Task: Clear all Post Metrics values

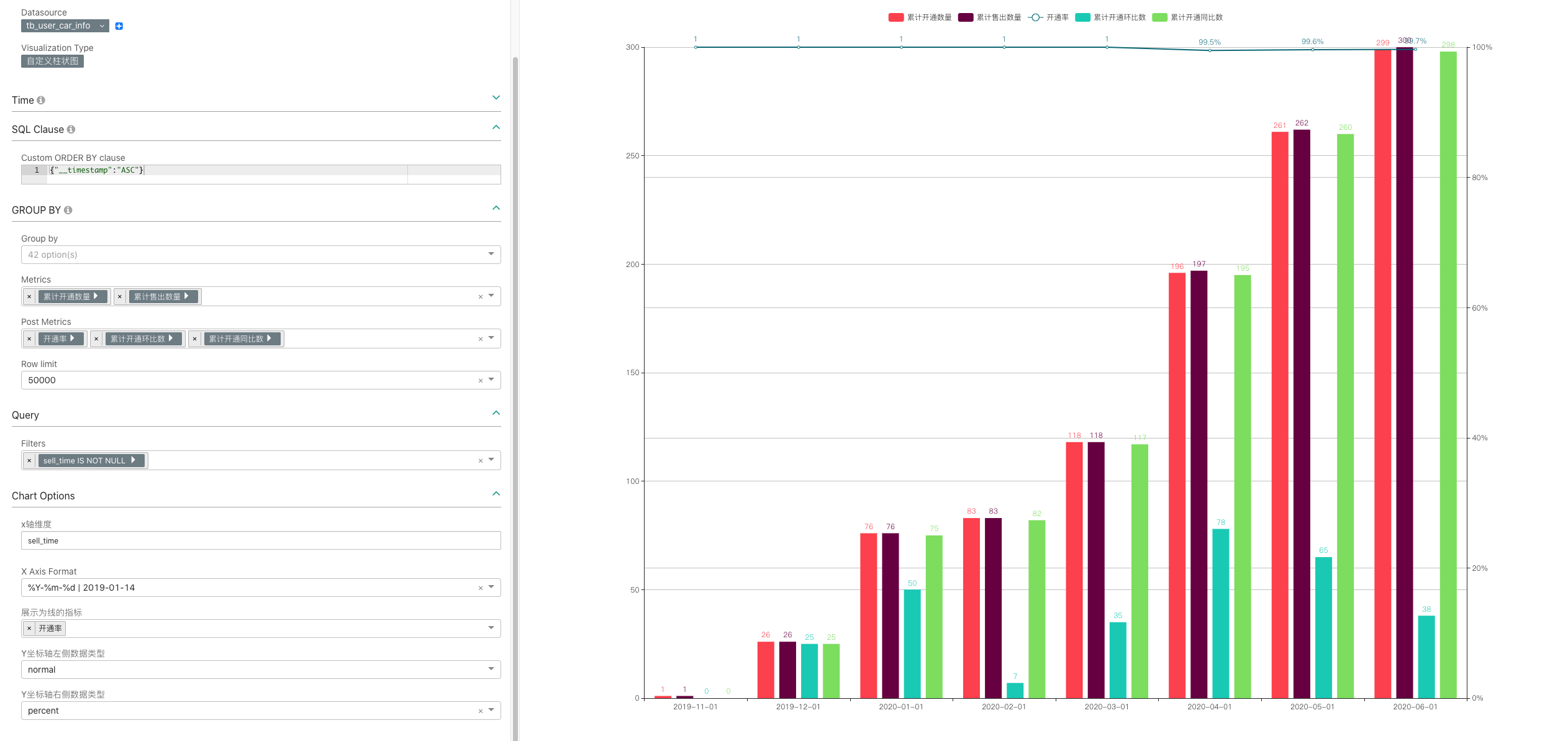Action: point(481,339)
